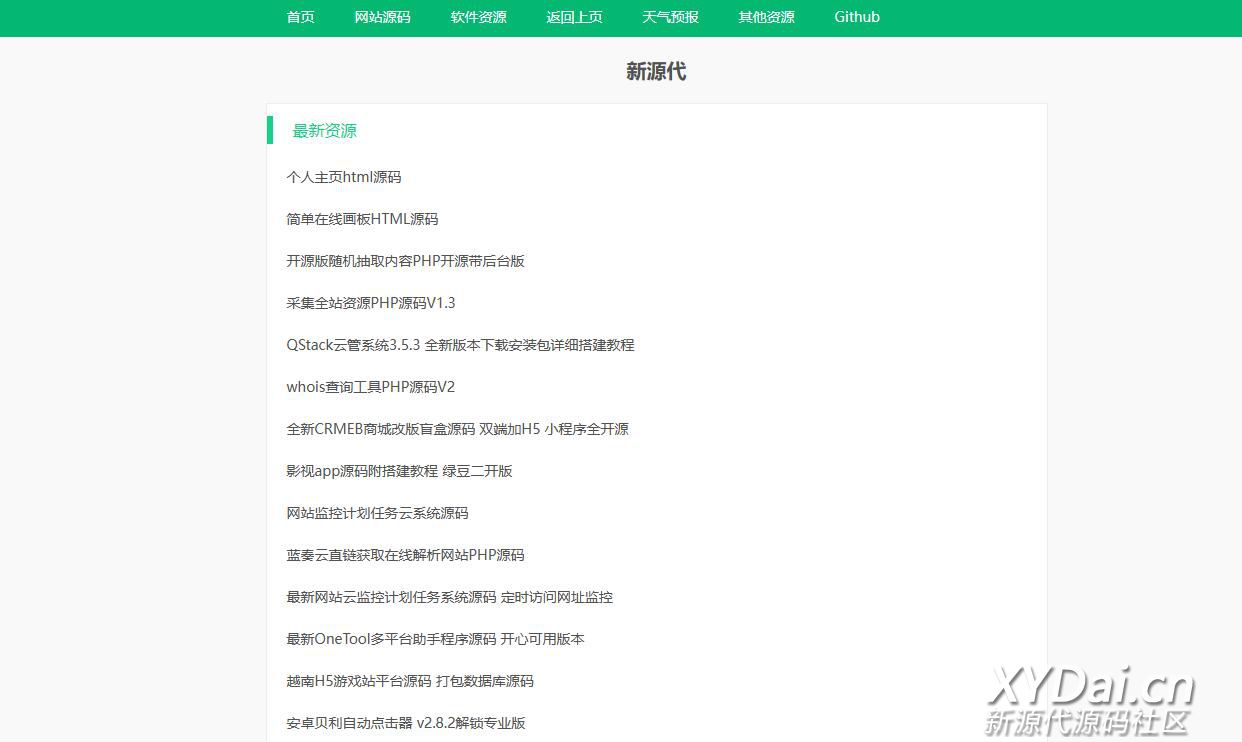Select whois查询工具PHP源码V2 link
This screenshot has height=742, width=1242.
[370, 387]
